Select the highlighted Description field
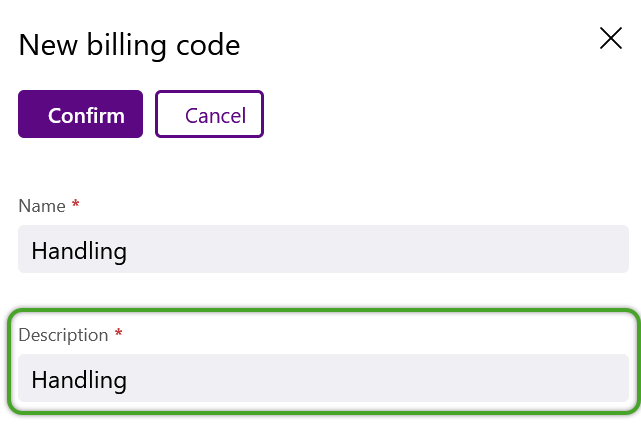 pyautogui.click(x=323, y=361)
